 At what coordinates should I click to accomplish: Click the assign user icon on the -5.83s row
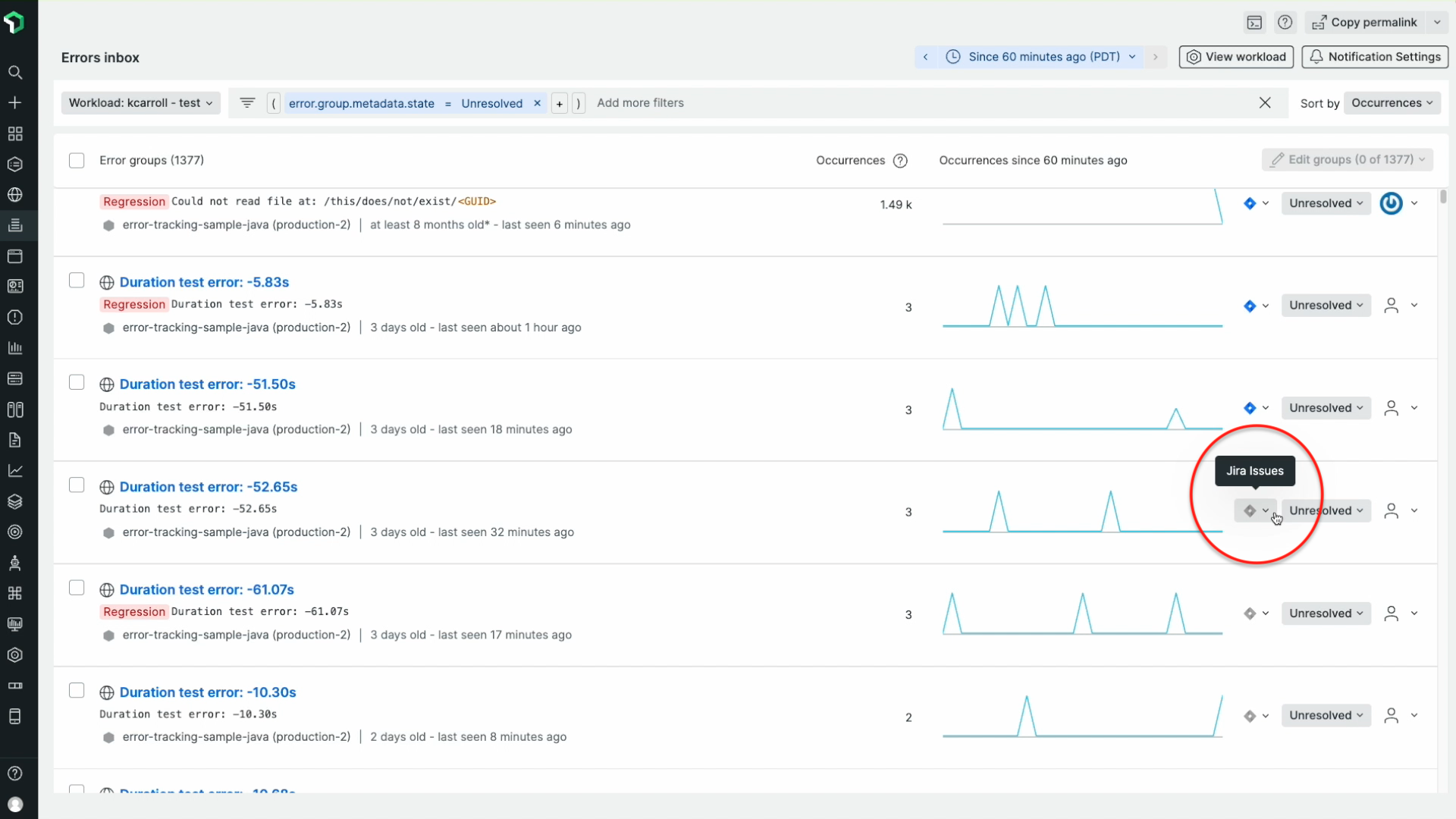click(x=1391, y=306)
